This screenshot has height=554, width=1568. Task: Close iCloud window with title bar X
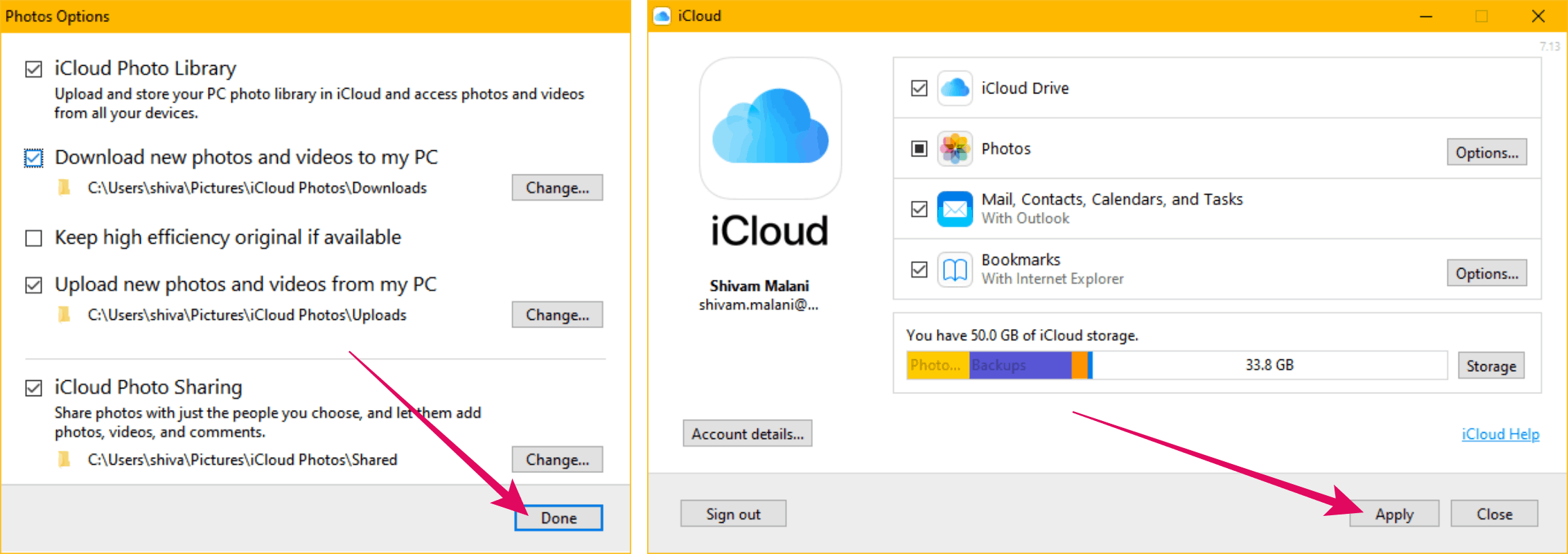tap(1538, 16)
